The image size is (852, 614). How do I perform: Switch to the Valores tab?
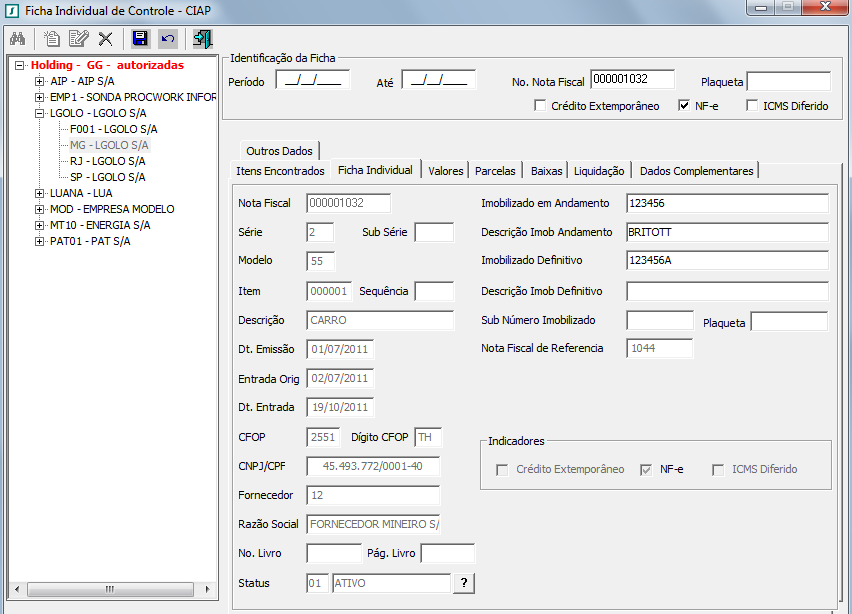coord(445,171)
